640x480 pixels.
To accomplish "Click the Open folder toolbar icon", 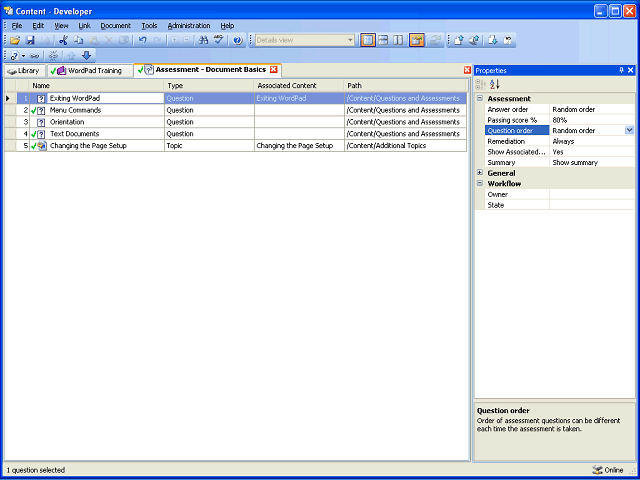I will click(x=15, y=40).
